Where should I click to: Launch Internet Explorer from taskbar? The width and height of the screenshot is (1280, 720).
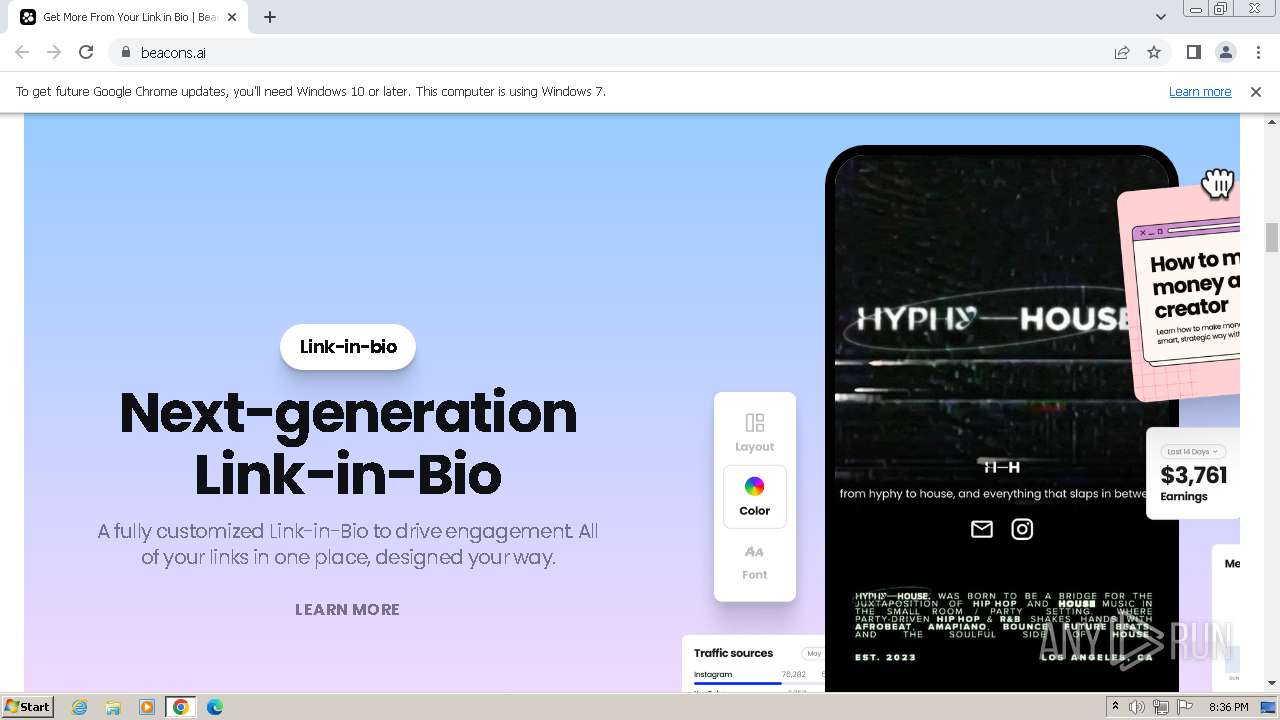click(x=80, y=707)
